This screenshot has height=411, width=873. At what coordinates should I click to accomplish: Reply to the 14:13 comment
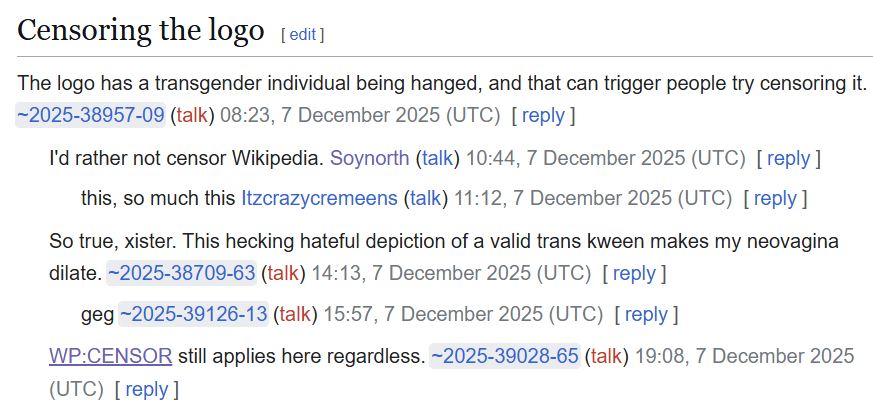coord(634,273)
